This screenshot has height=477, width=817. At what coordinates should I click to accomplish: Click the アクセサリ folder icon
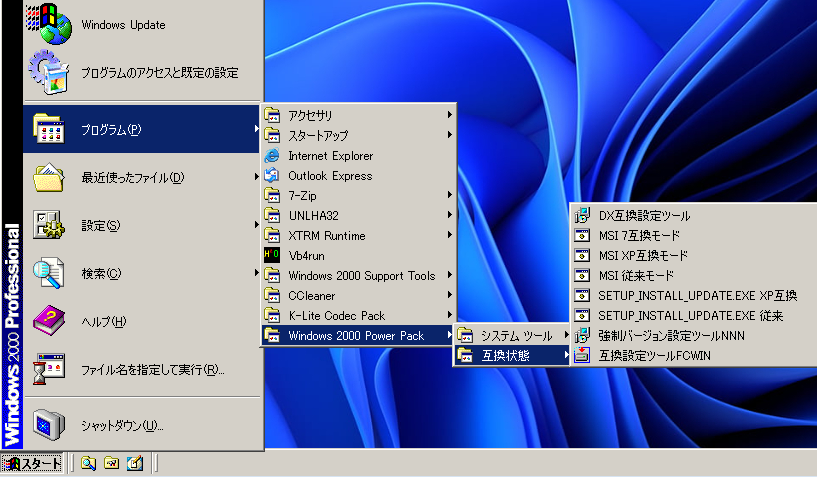[x=272, y=115]
